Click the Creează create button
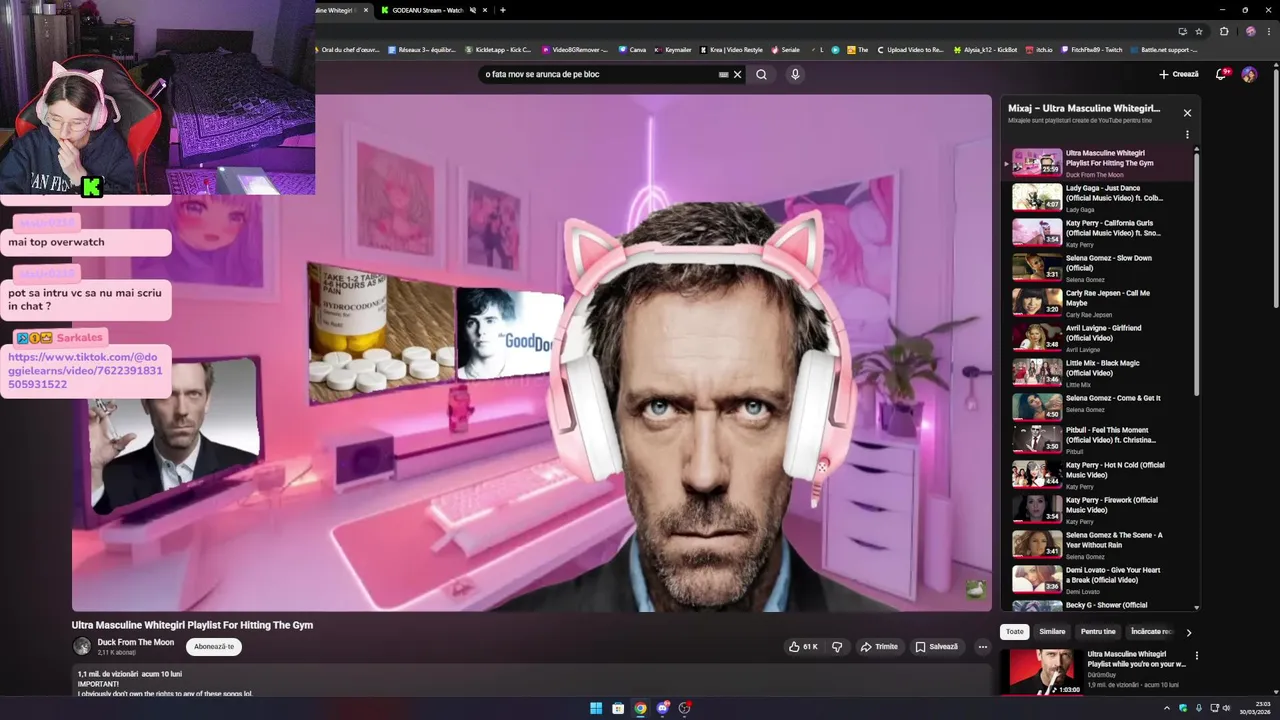Viewport: 1280px width, 720px height. click(x=1178, y=74)
